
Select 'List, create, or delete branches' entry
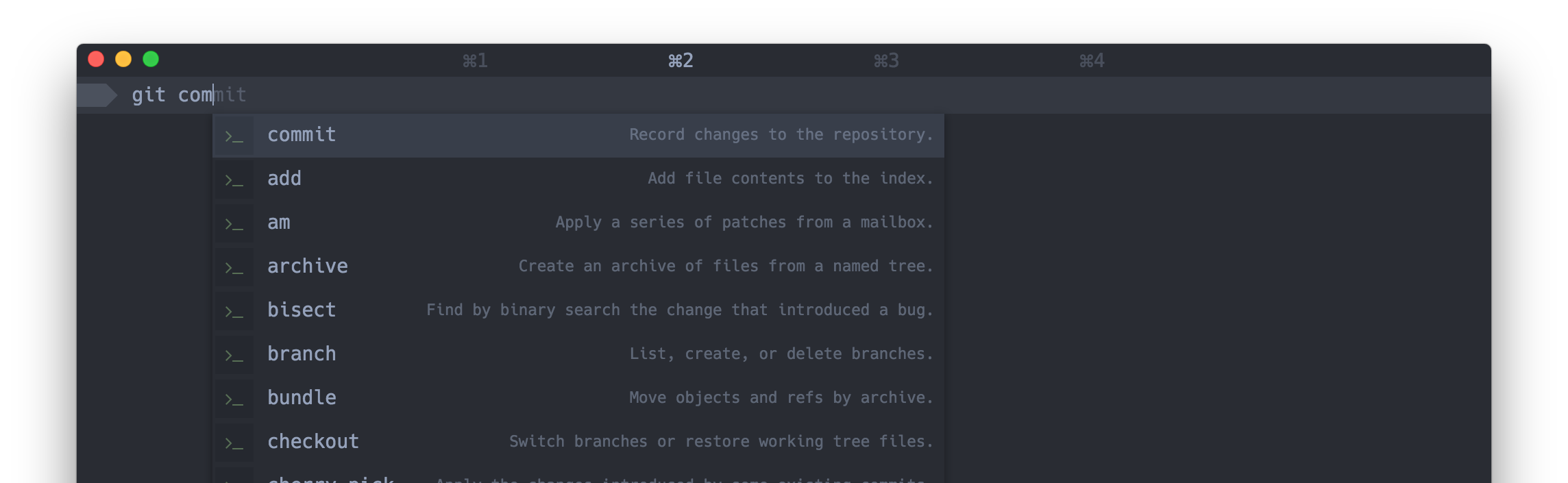[781, 354]
